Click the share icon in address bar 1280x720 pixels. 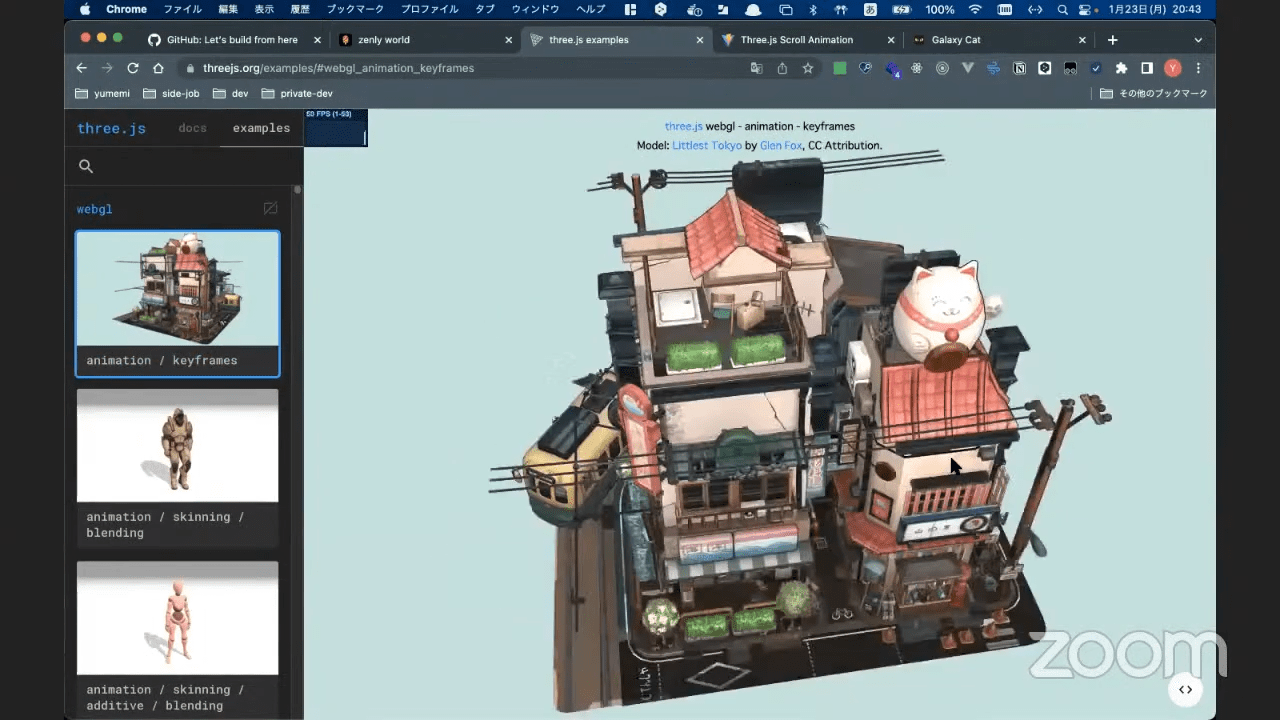pos(782,68)
